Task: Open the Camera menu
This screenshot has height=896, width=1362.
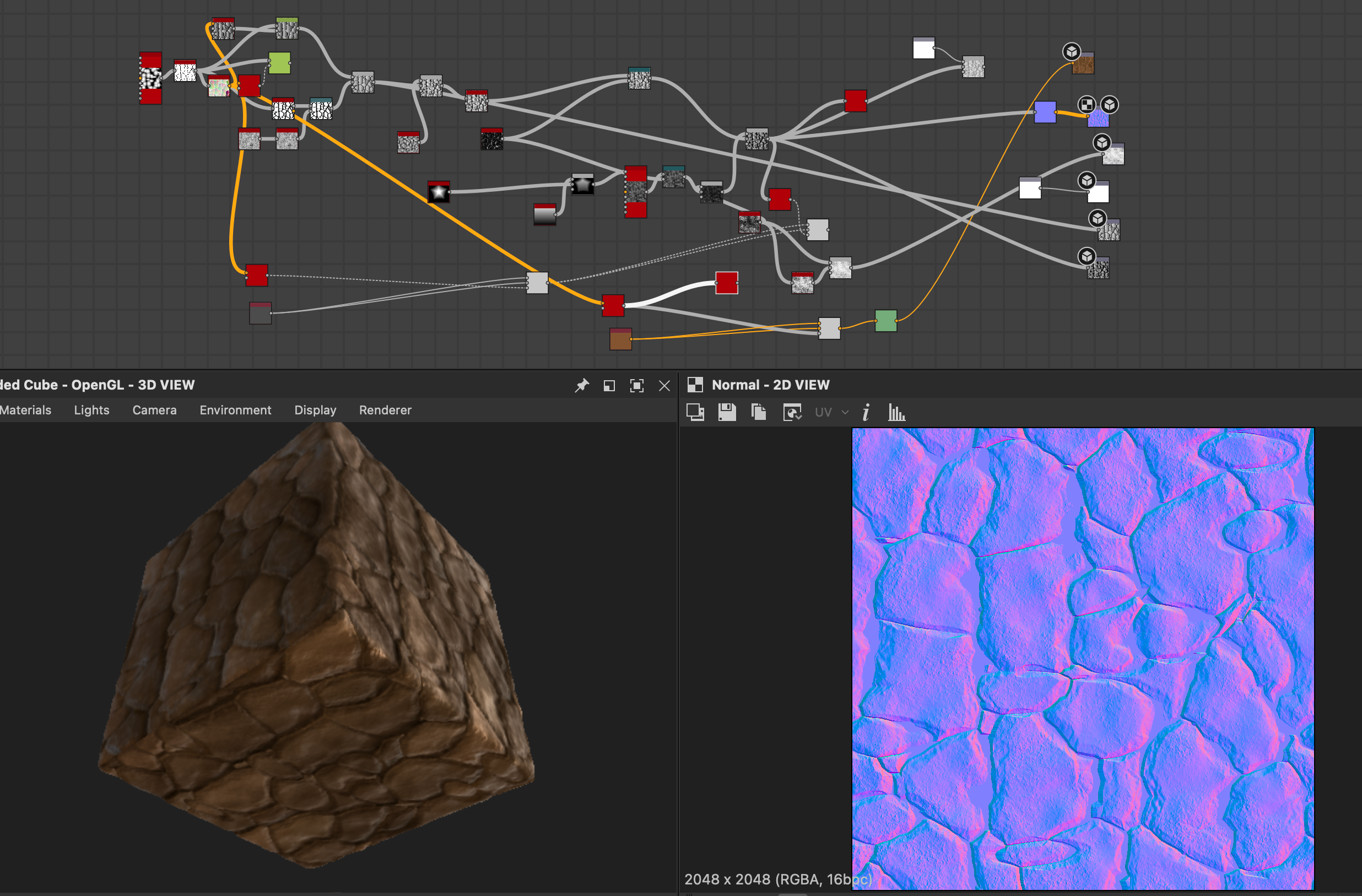Action: click(x=154, y=410)
